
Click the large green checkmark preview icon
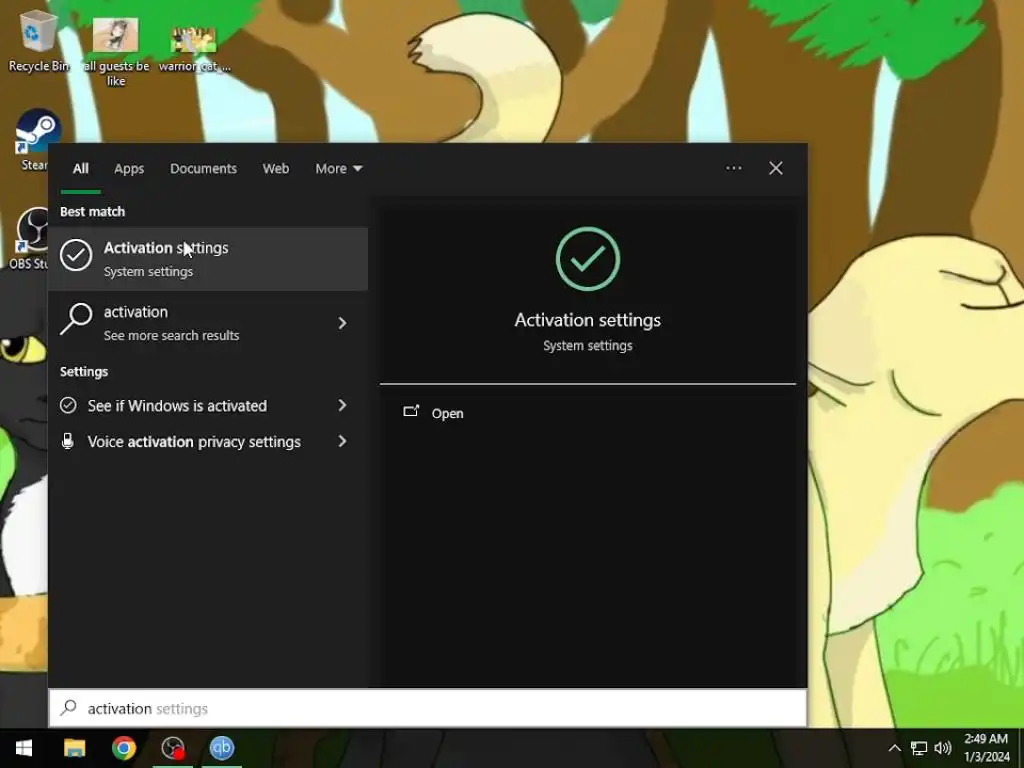pyautogui.click(x=588, y=259)
